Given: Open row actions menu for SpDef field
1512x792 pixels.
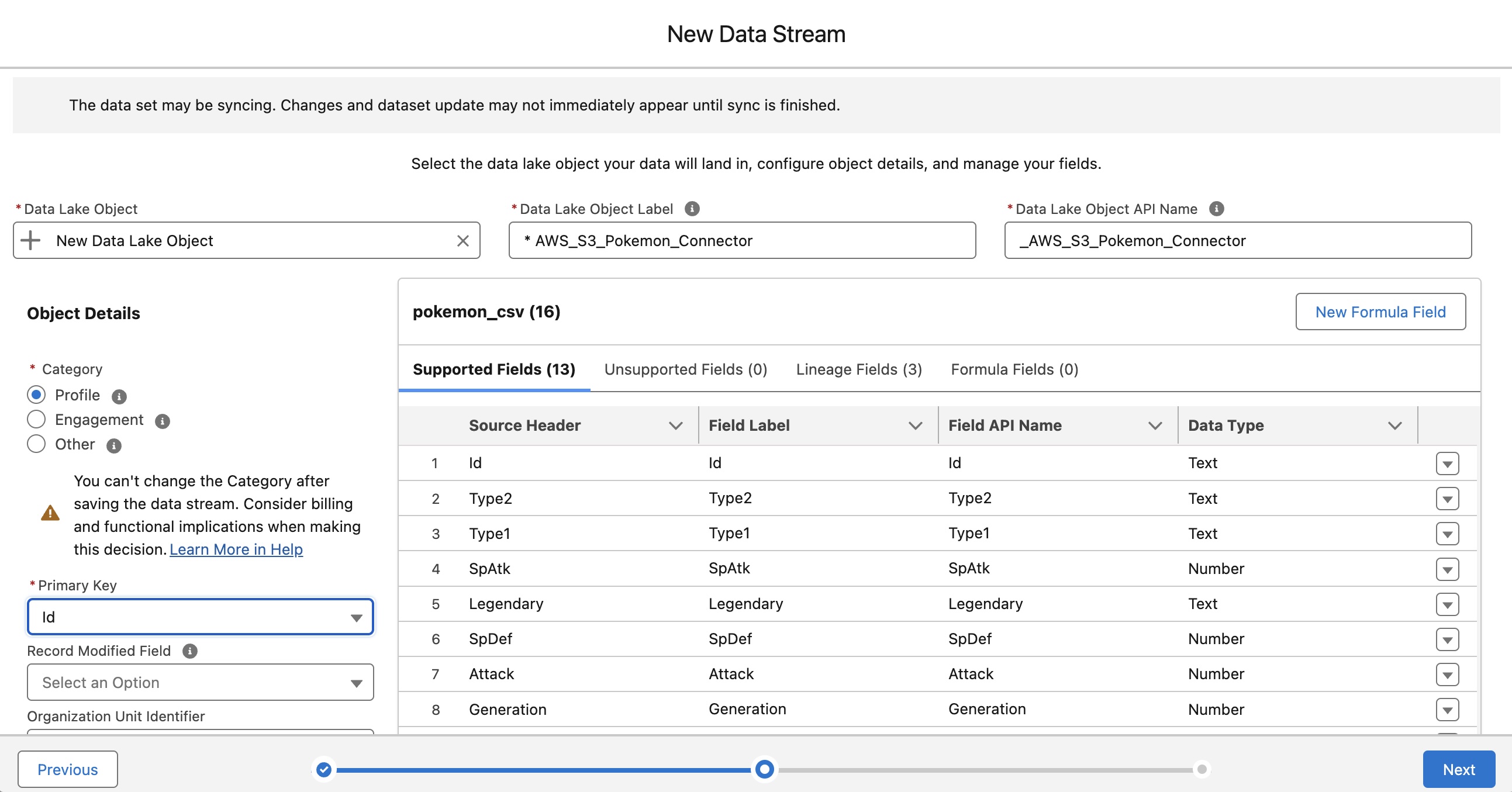Looking at the screenshot, I should [x=1447, y=639].
